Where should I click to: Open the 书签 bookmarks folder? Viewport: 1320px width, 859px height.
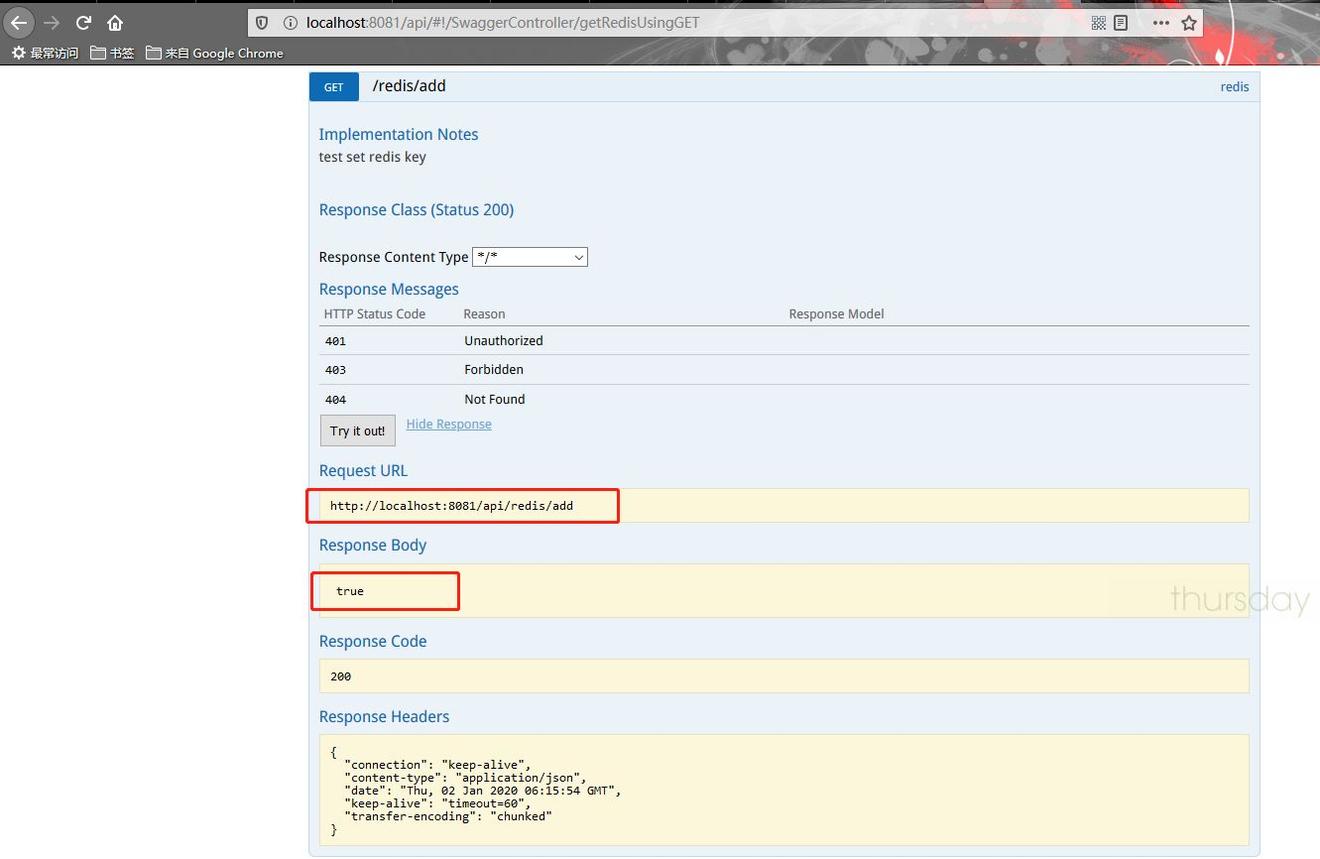(112, 53)
